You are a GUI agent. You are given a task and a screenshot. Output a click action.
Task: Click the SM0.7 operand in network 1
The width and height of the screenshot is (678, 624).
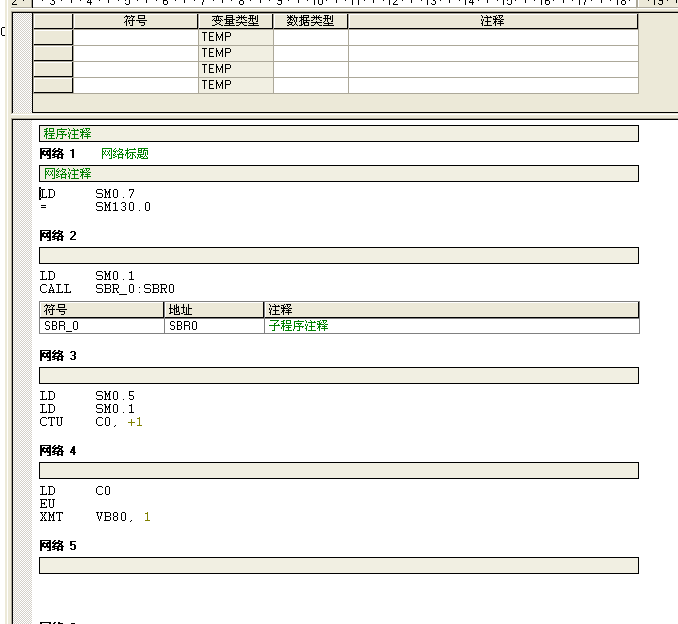click(x=115, y=194)
